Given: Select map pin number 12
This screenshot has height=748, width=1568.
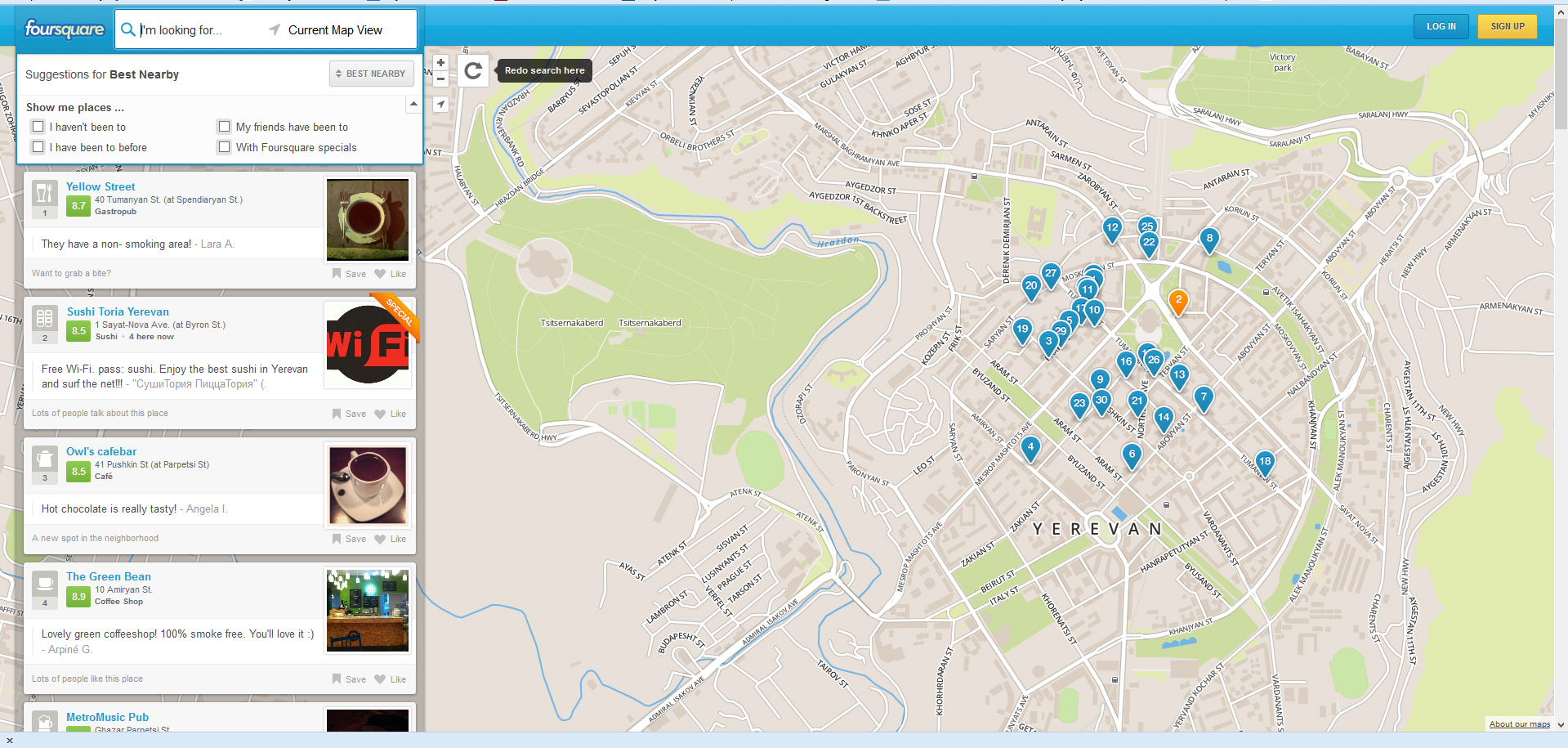Looking at the screenshot, I should [1111, 230].
